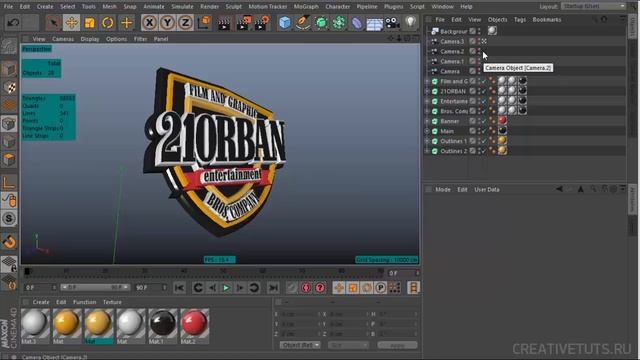Expand the Entertainment object
The image size is (640, 360).
[x=427, y=101]
